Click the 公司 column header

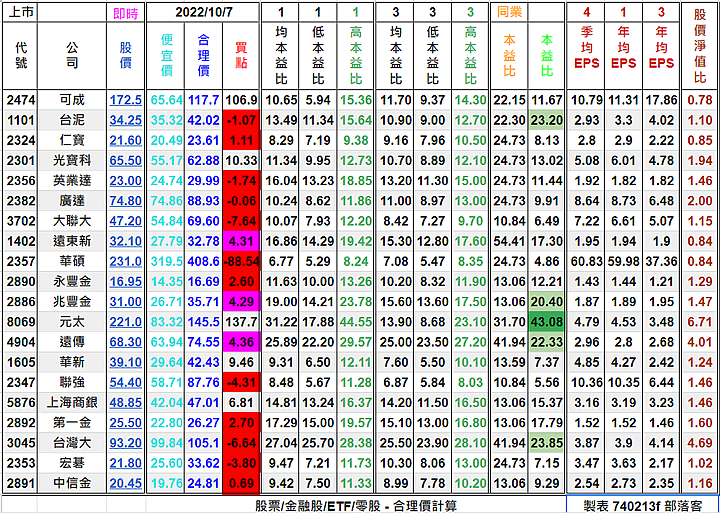click(72, 55)
